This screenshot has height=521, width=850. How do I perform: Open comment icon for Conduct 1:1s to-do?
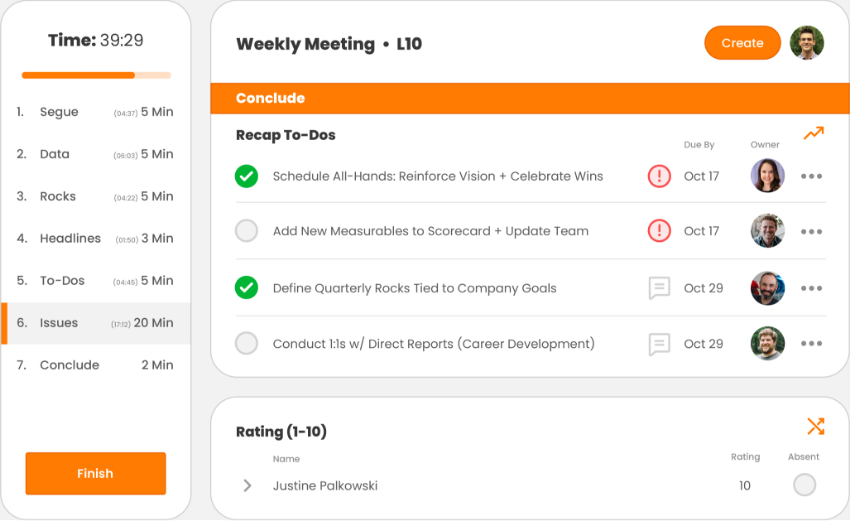(x=659, y=344)
